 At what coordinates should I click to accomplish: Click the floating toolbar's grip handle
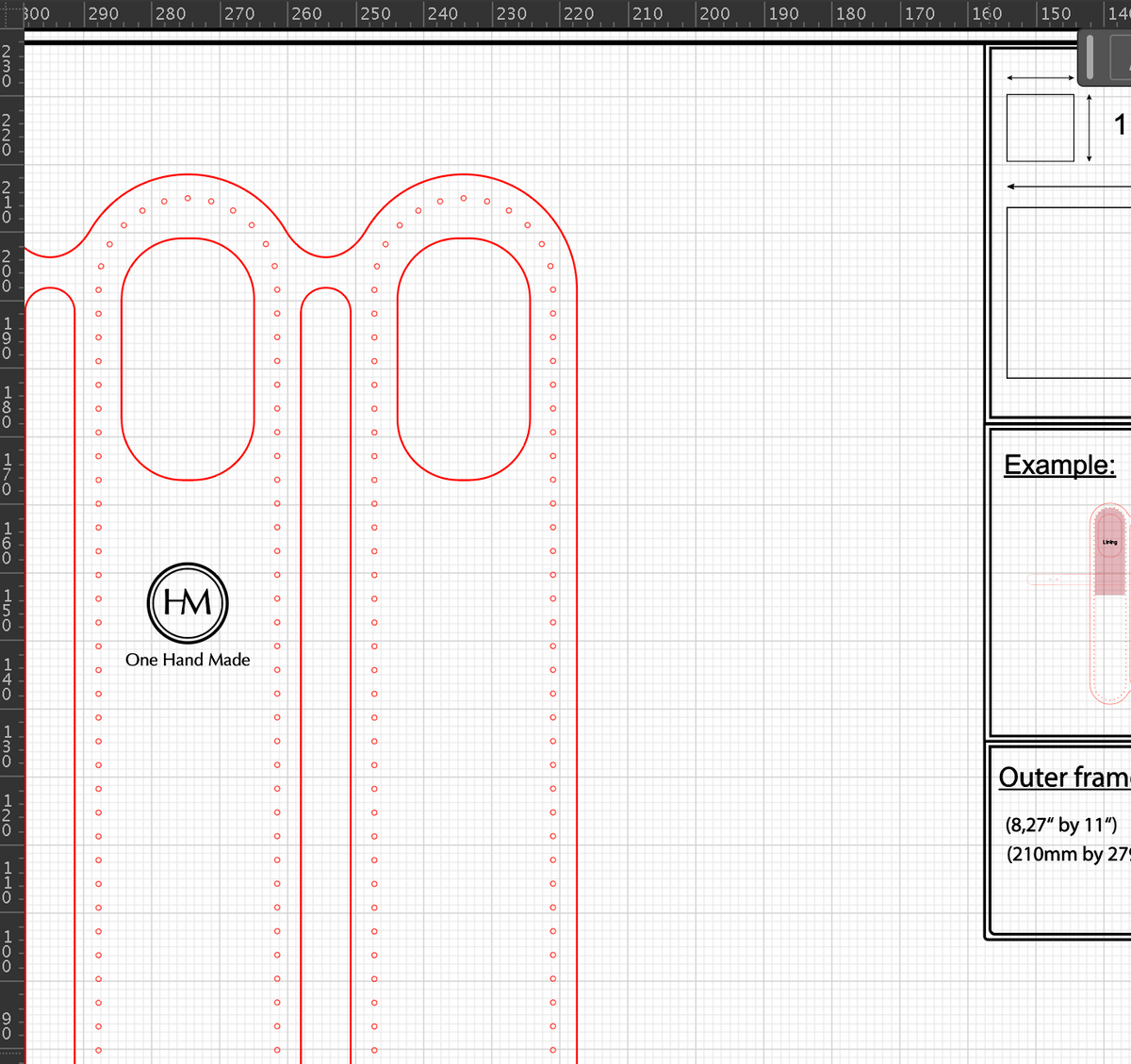[x=1090, y=57]
